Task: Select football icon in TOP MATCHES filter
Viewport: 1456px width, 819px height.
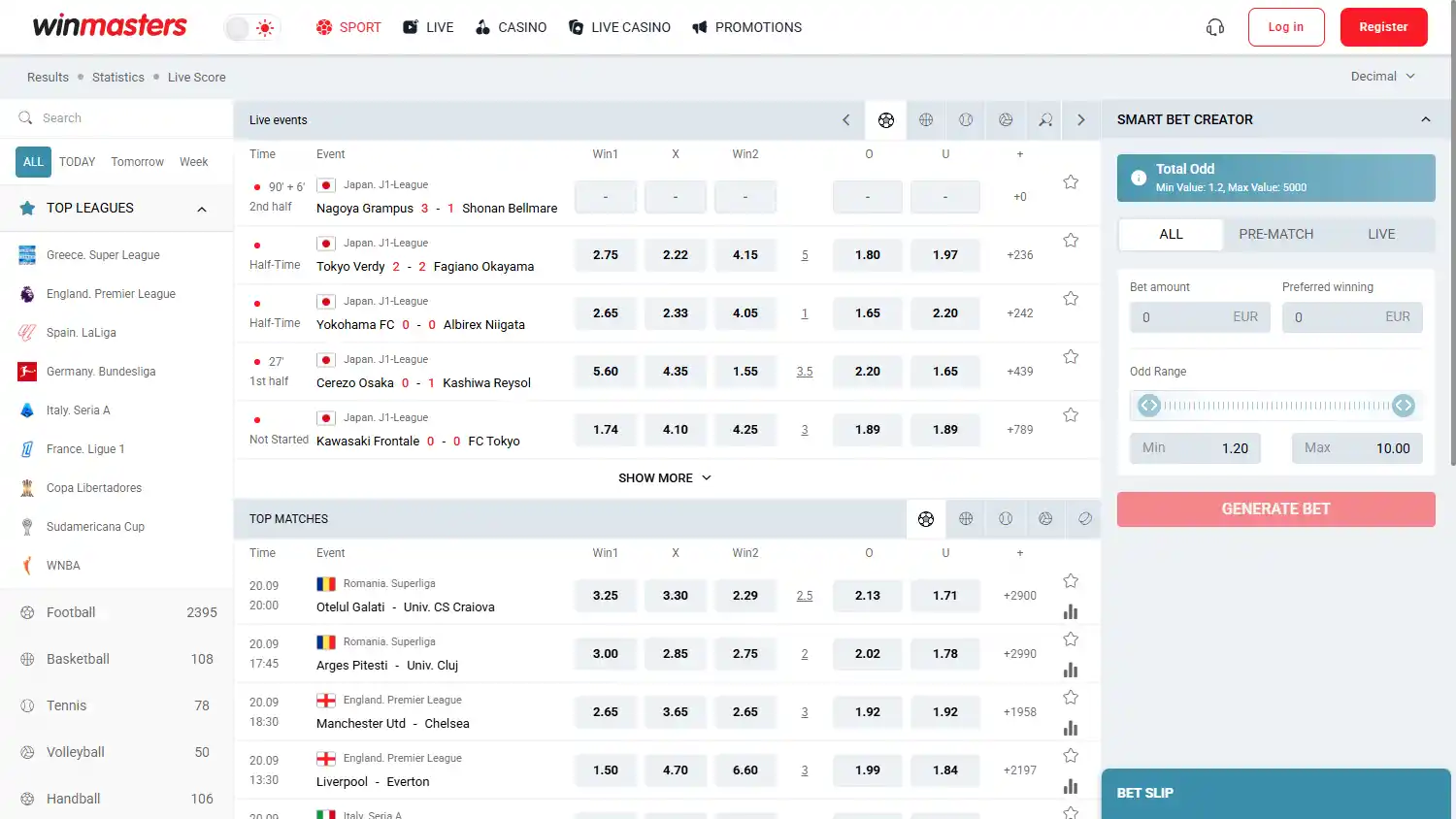Action: coord(926,519)
